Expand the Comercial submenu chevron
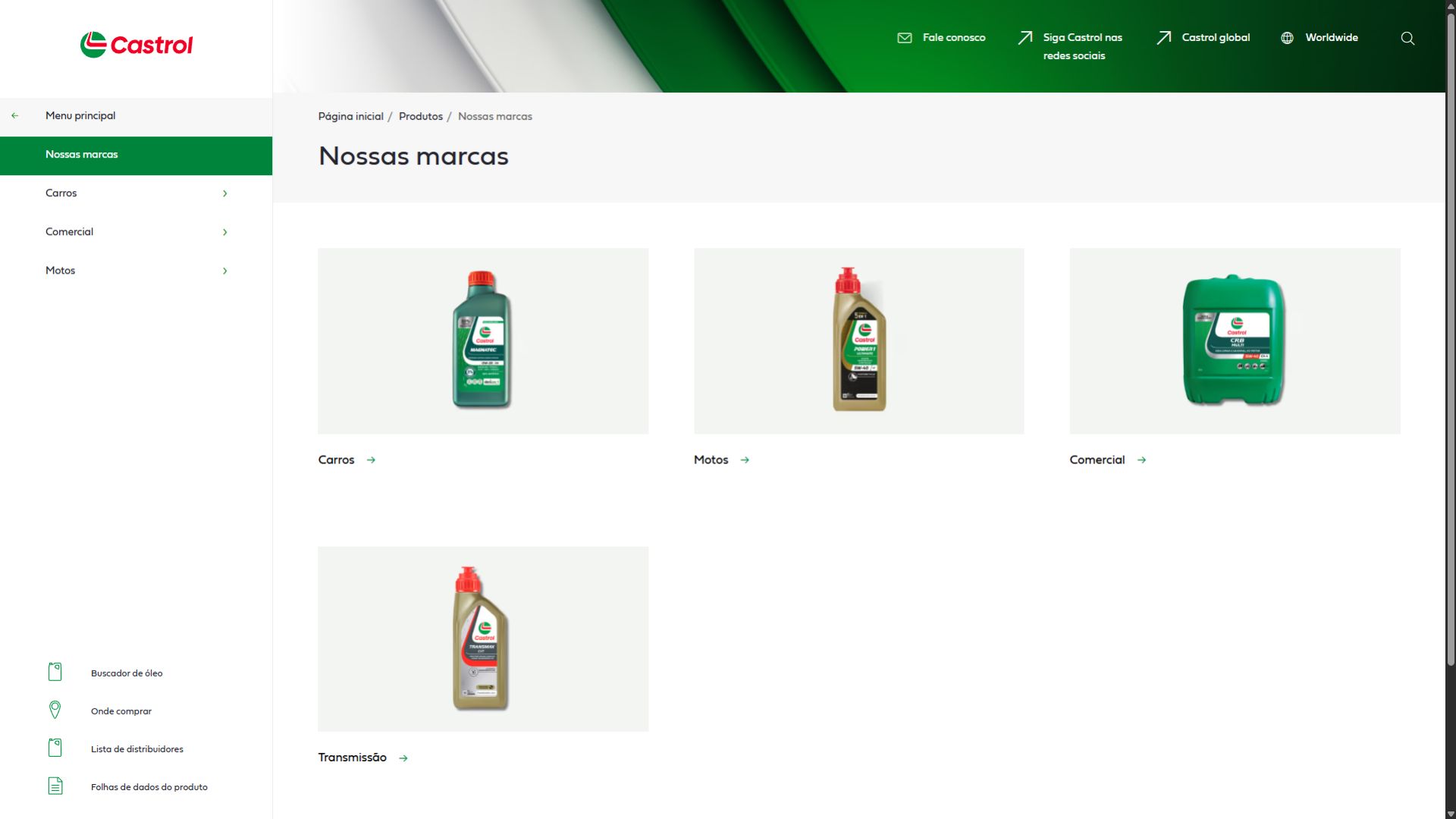1456x819 pixels. (224, 232)
